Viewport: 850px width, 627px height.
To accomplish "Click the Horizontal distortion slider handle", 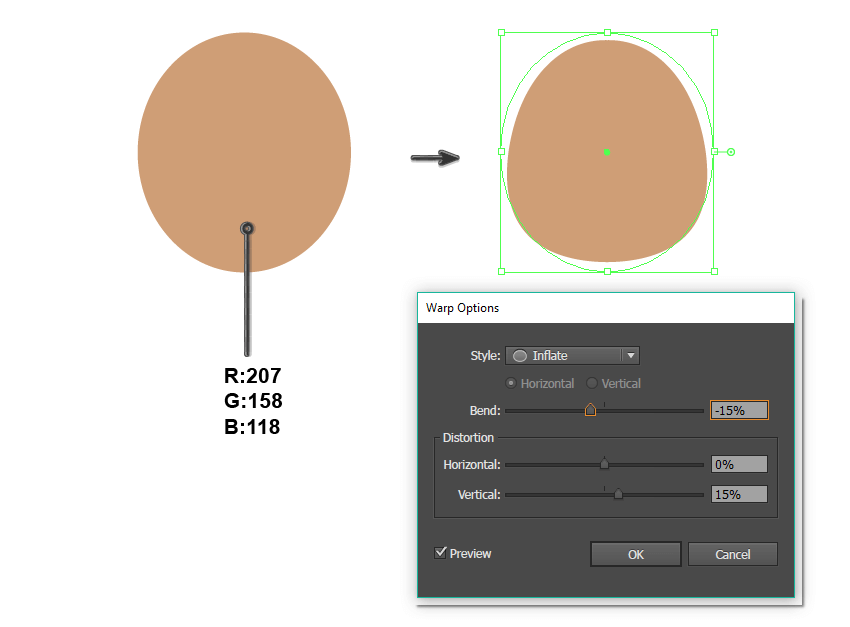I will point(604,464).
